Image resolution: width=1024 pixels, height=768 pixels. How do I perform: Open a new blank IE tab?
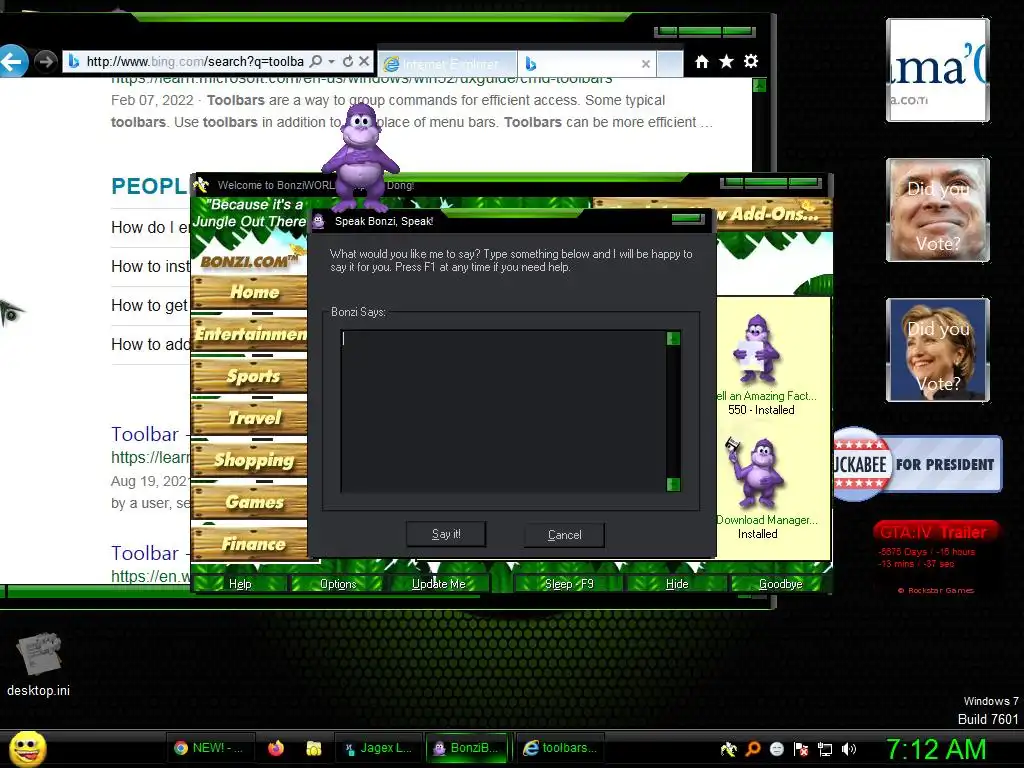(x=669, y=64)
